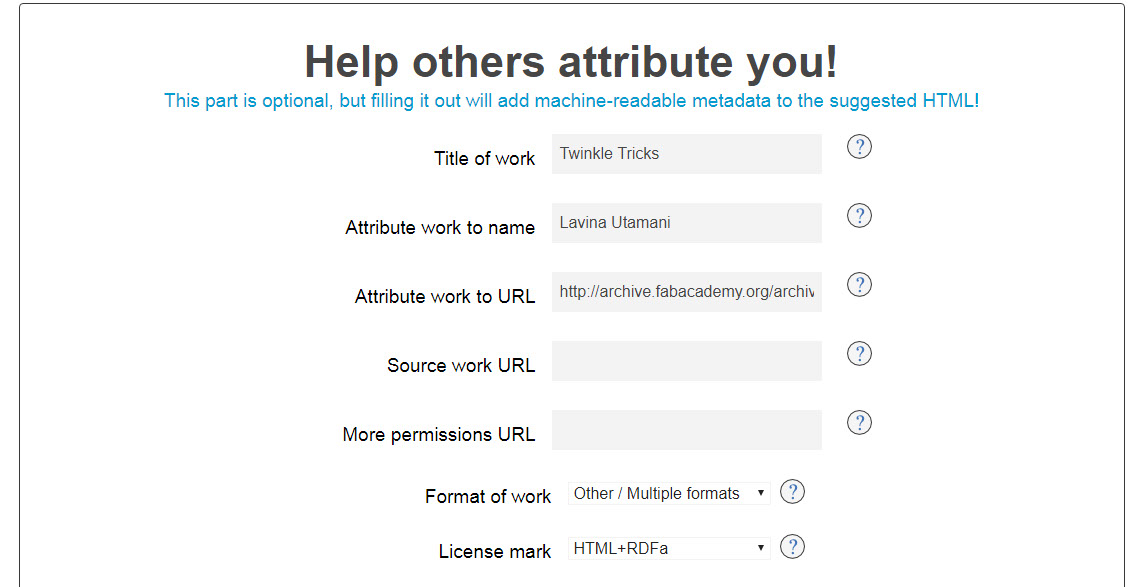Show help for Attribute work to URL
Image resolution: width=1147 pixels, height=587 pixels.
click(x=859, y=284)
